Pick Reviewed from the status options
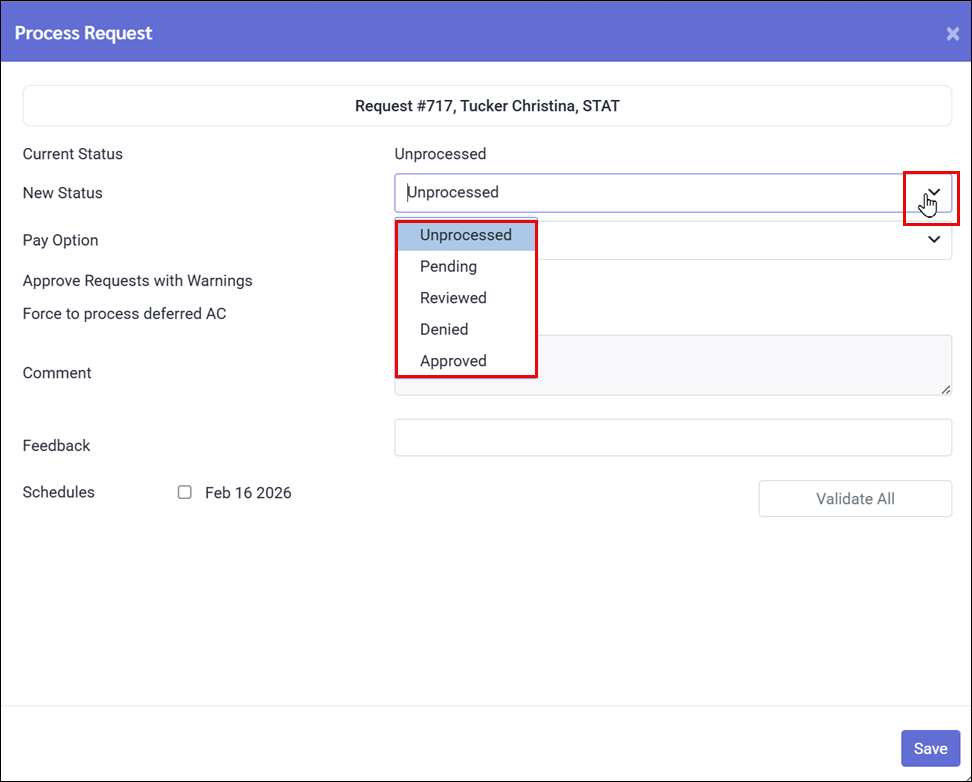This screenshot has width=972, height=782. click(453, 298)
